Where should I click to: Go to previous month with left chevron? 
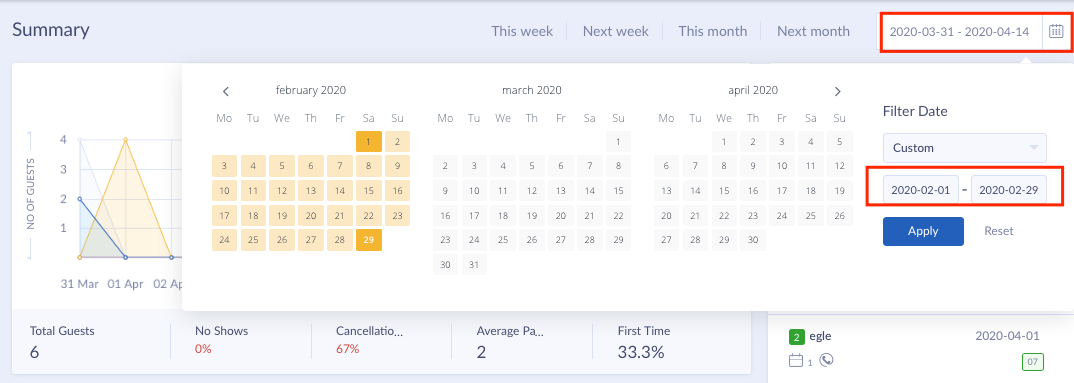(226, 91)
